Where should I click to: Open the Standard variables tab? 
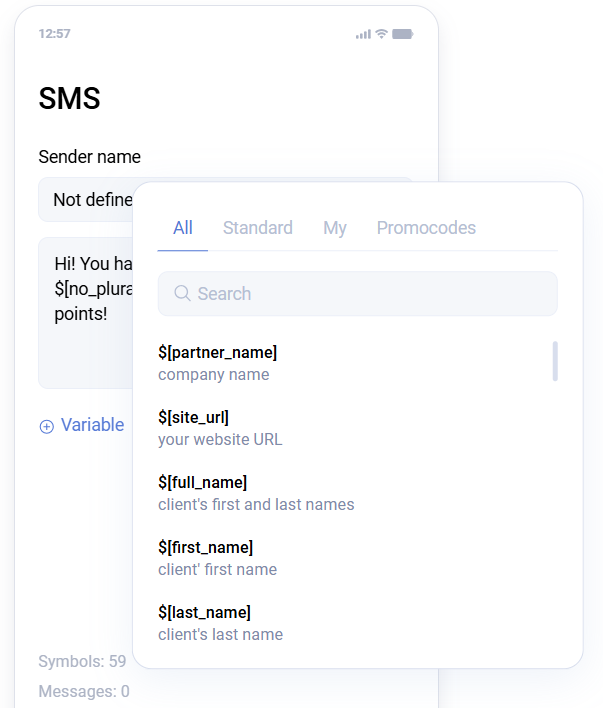click(x=258, y=228)
